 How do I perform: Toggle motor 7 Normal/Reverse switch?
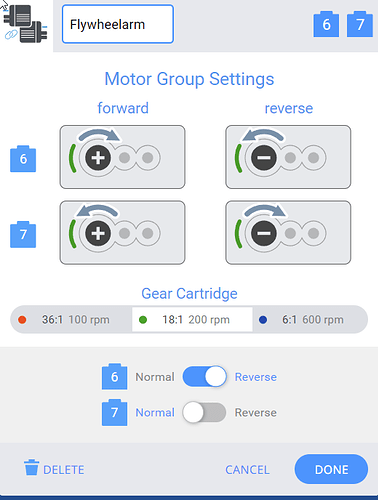(x=204, y=412)
